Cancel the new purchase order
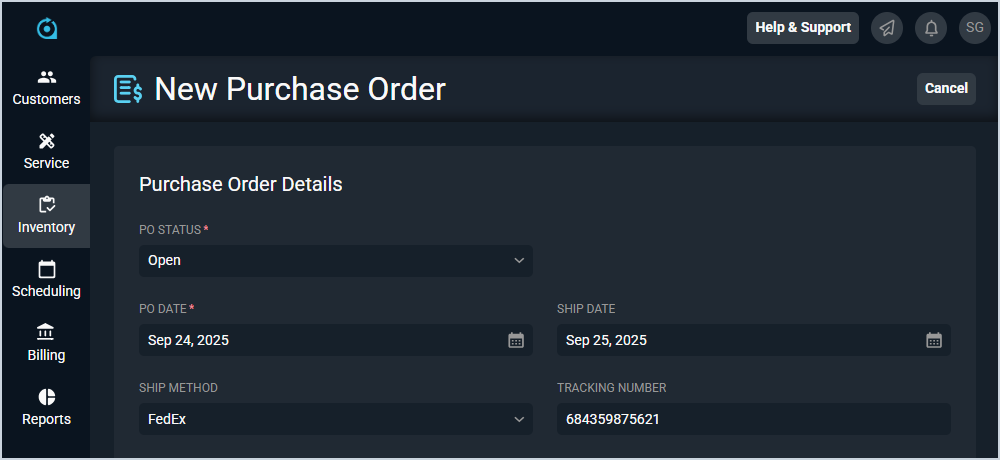The height and width of the screenshot is (460, 1000). pos(946,88)
